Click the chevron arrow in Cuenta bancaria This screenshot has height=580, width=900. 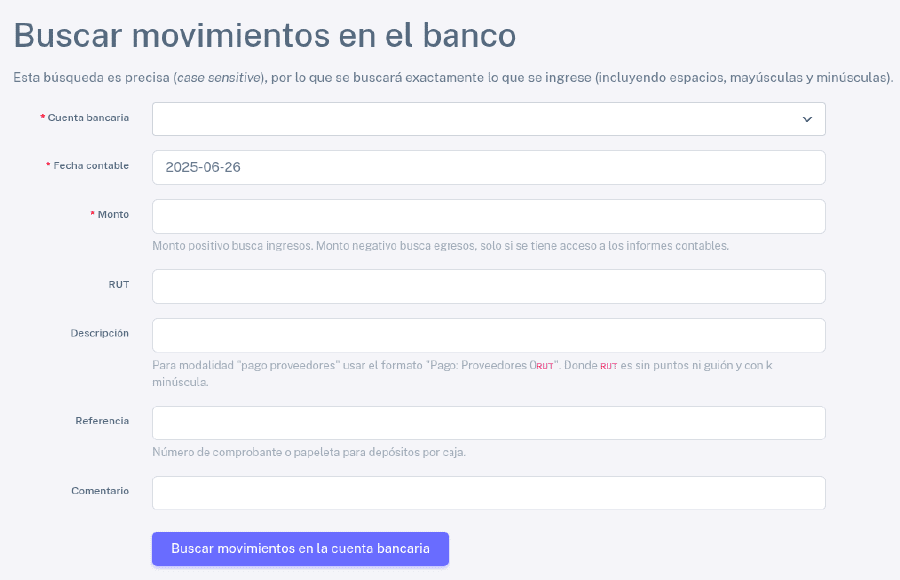[x=807, y=119]
